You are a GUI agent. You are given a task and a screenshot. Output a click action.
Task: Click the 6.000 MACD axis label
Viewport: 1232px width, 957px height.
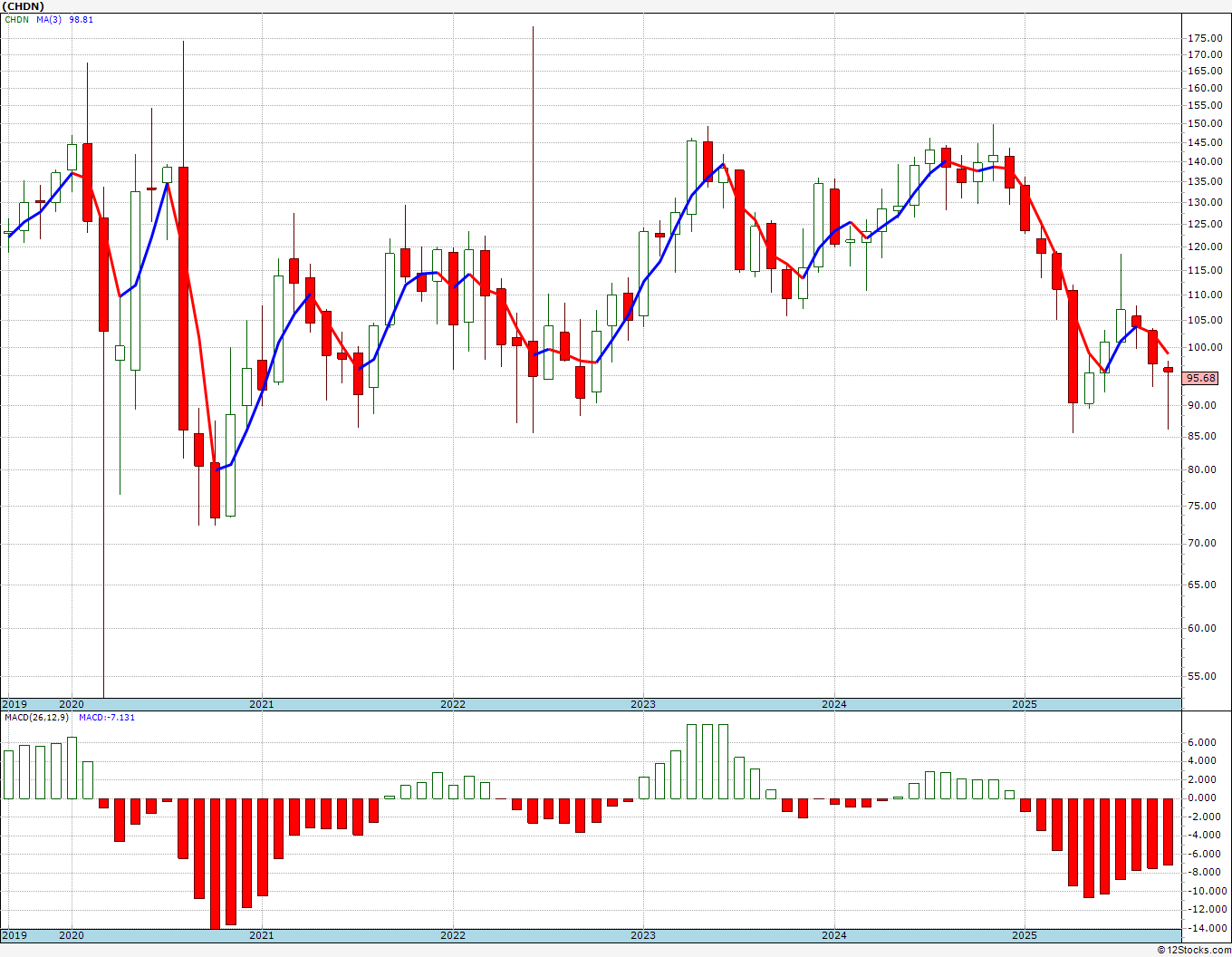click(x=1203, y=742)
